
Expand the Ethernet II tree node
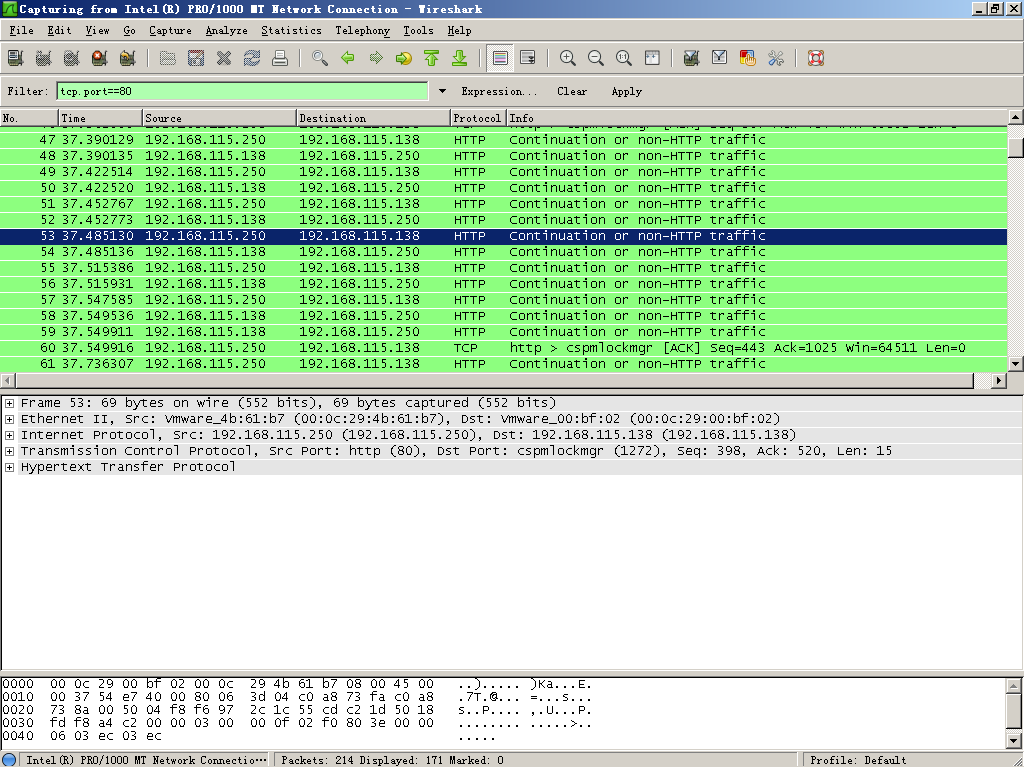click(x=9, y=419)
